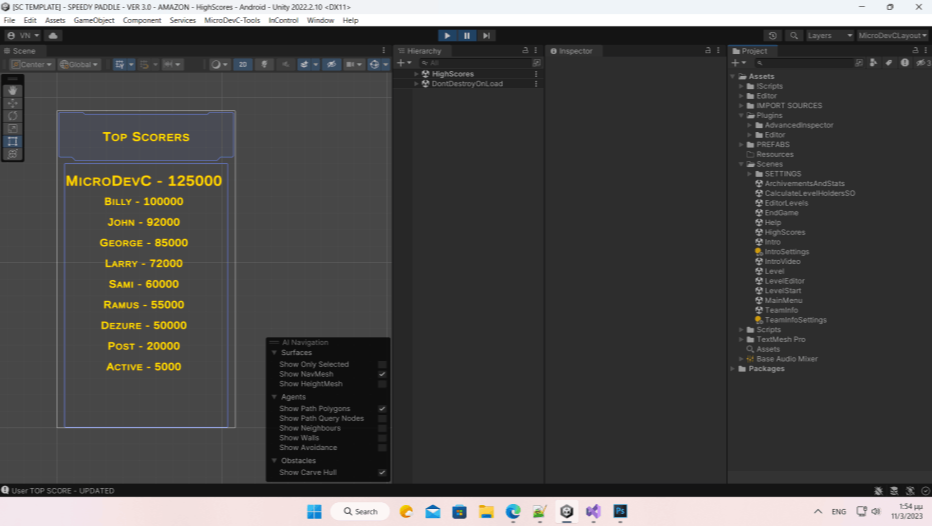Viewport: 932px width, 526px height.
Task: Uncheck Show NavMesh checkbox
Action: click(x=382, y=374)
